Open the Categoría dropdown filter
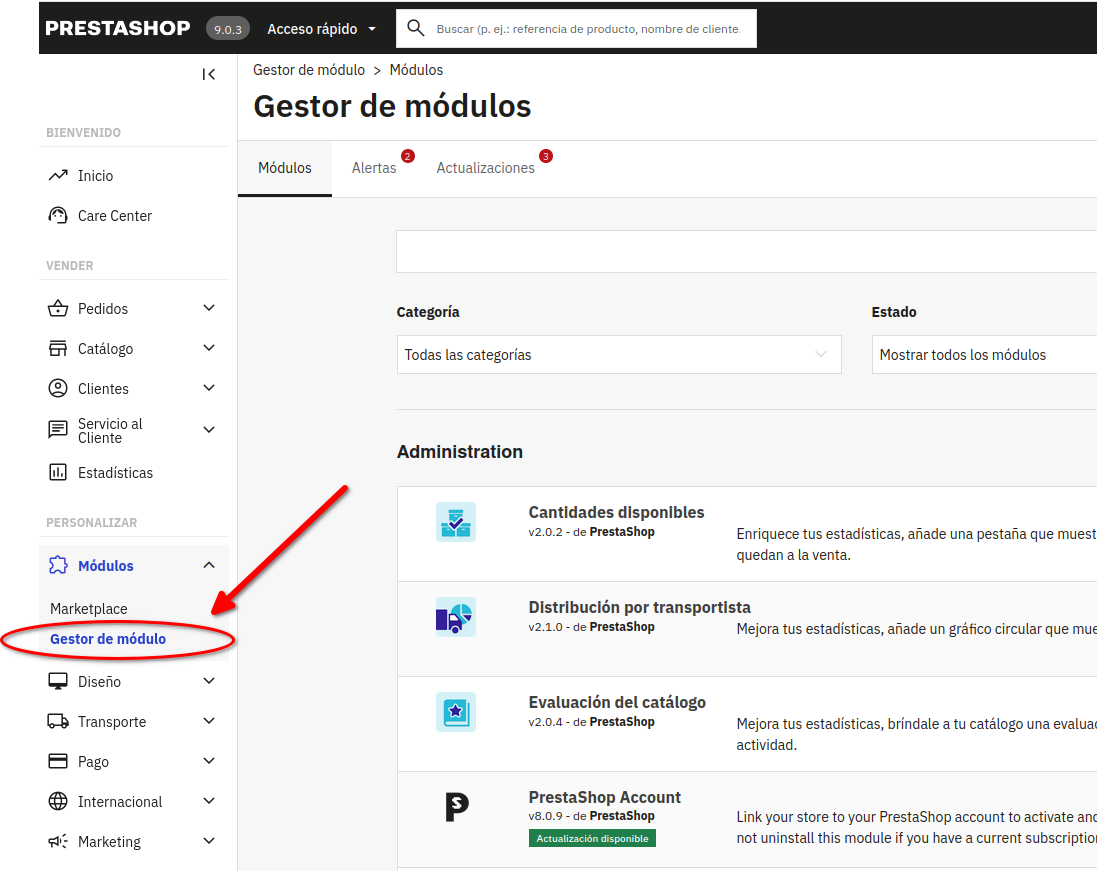The width and height of the screenshot is (1097, 871). [x=618, y=355]
